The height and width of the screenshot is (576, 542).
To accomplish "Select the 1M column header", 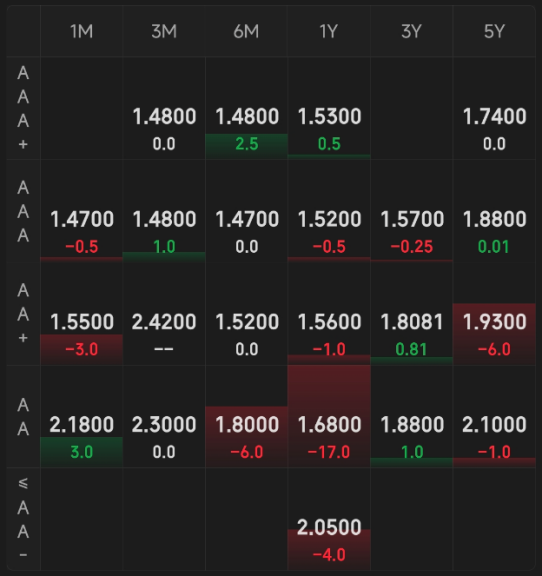I will click(x=82, y=32).
